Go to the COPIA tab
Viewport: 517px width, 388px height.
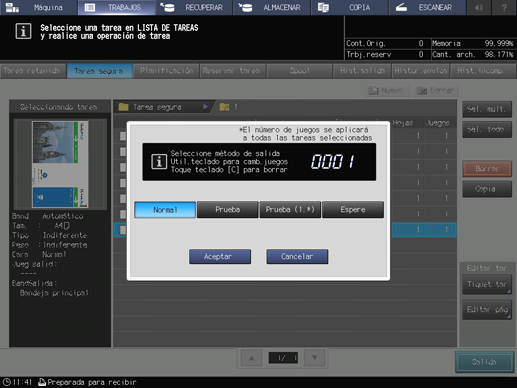pos(349,7)
